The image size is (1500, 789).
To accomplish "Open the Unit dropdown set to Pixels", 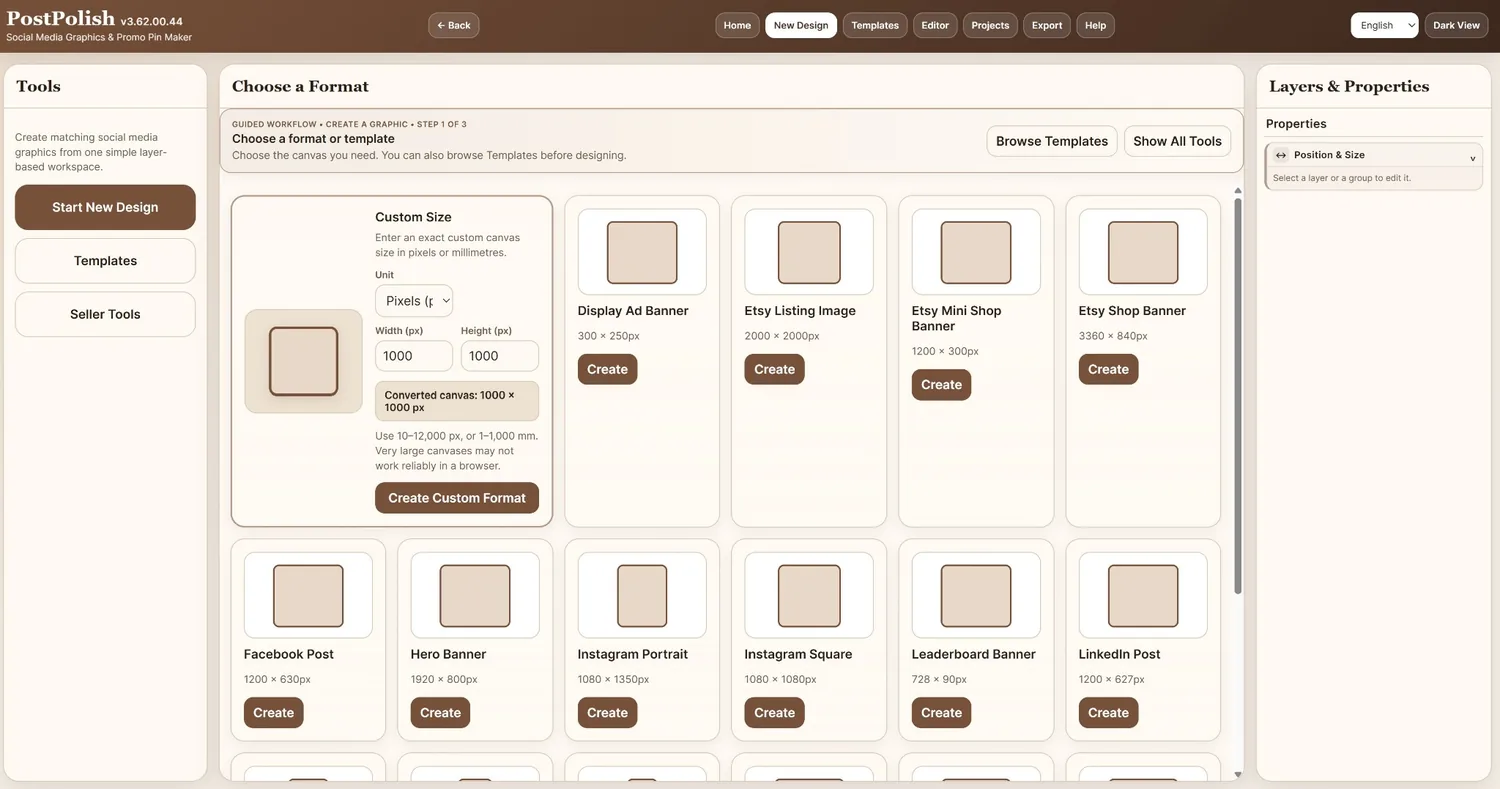I will click(414, 301).
